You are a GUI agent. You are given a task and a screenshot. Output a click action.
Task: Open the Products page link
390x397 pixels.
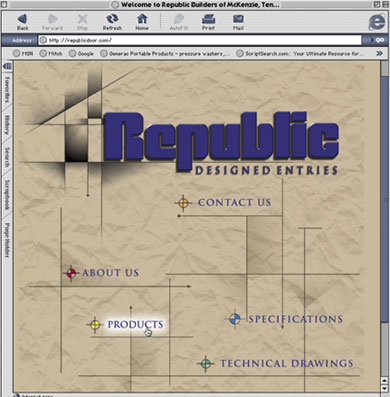point(135,324)
